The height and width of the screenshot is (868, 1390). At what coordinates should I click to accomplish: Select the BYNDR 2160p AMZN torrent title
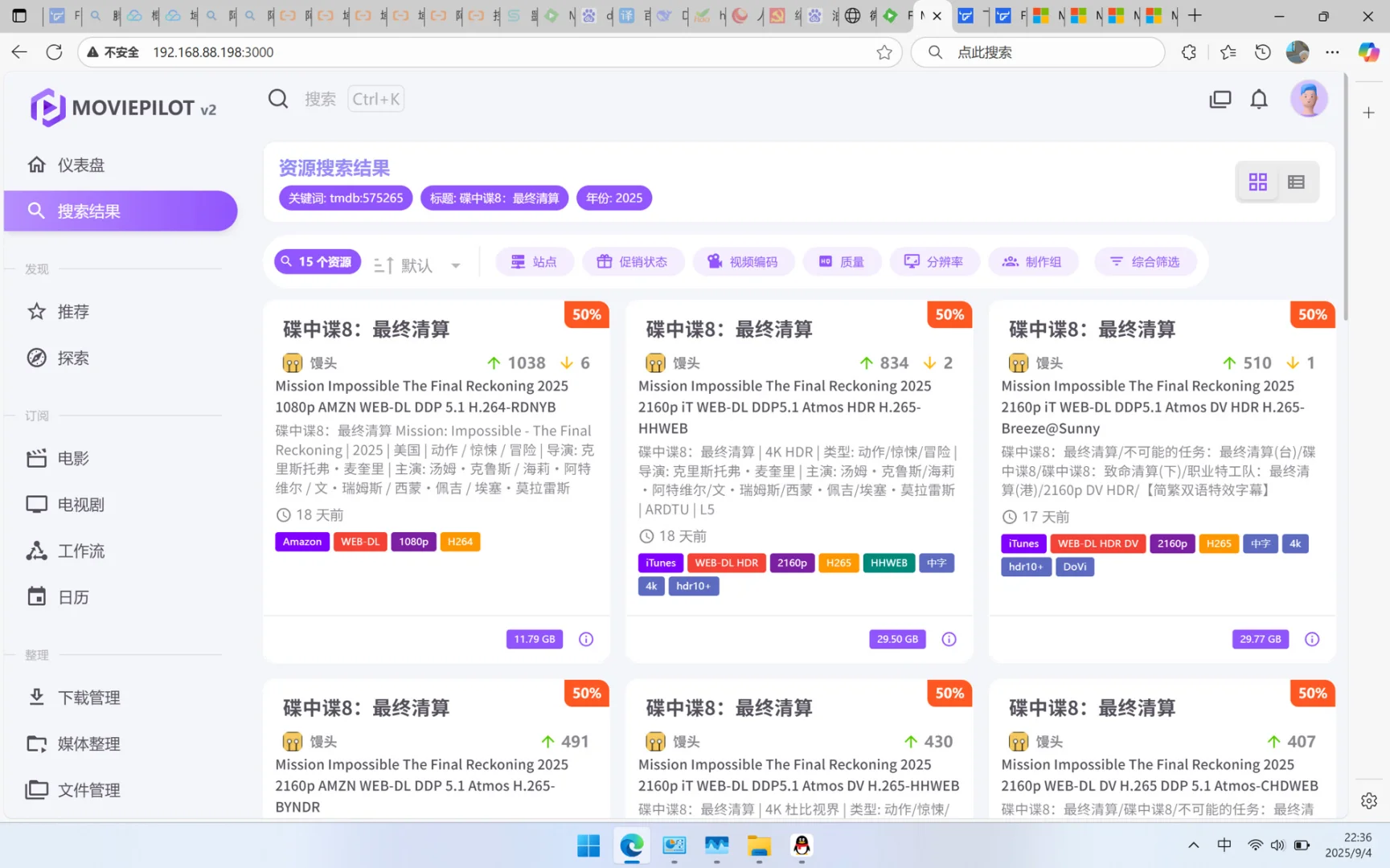[x=422, y=785]
